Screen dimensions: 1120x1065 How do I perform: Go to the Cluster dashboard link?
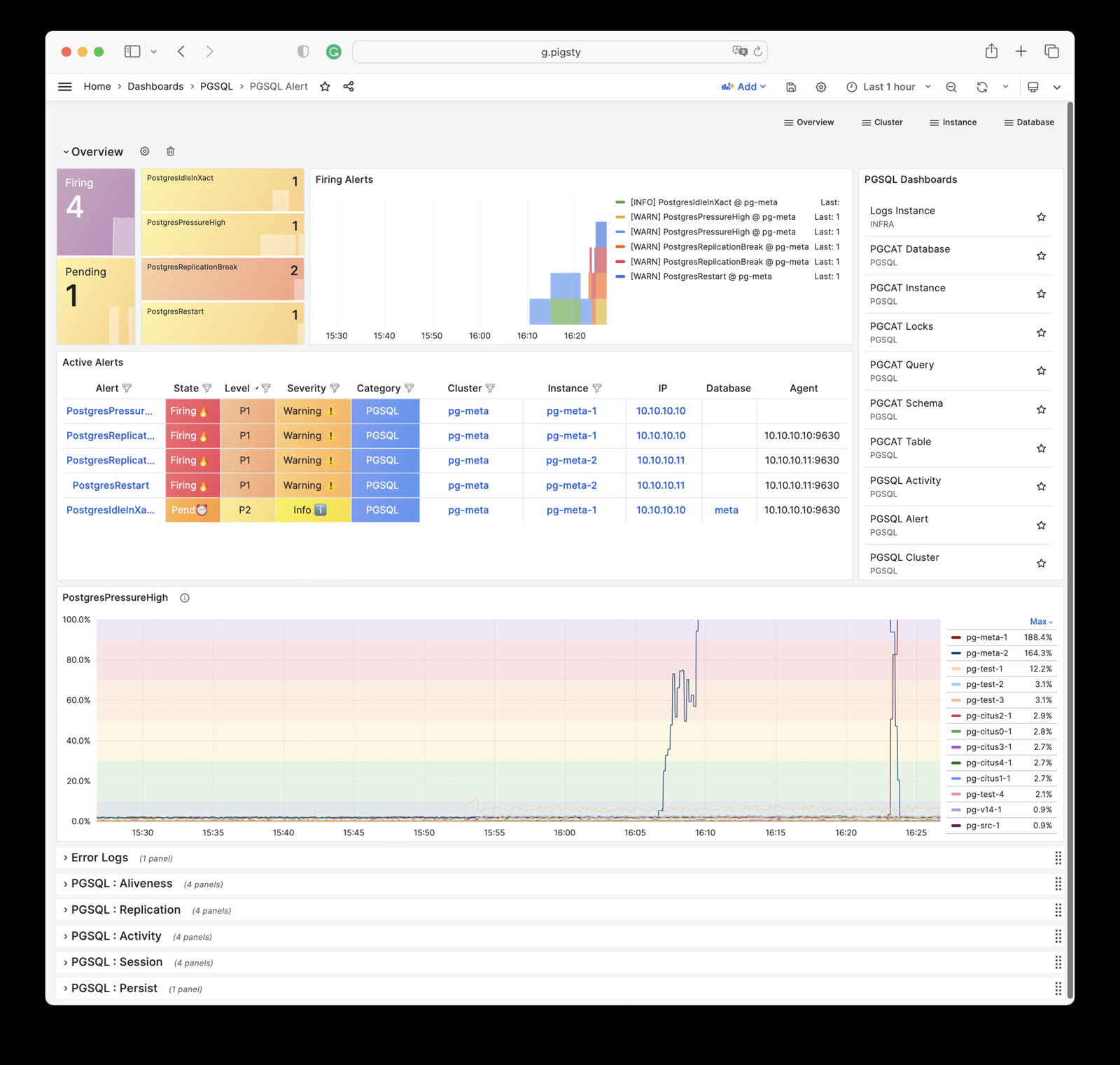[x=882, y=122]
